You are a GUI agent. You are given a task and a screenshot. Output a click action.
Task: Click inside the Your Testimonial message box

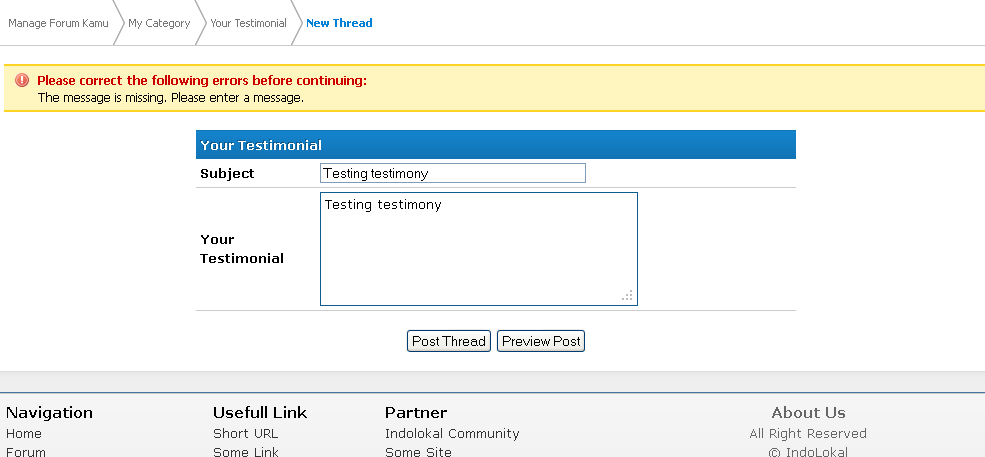coord(478,249)
